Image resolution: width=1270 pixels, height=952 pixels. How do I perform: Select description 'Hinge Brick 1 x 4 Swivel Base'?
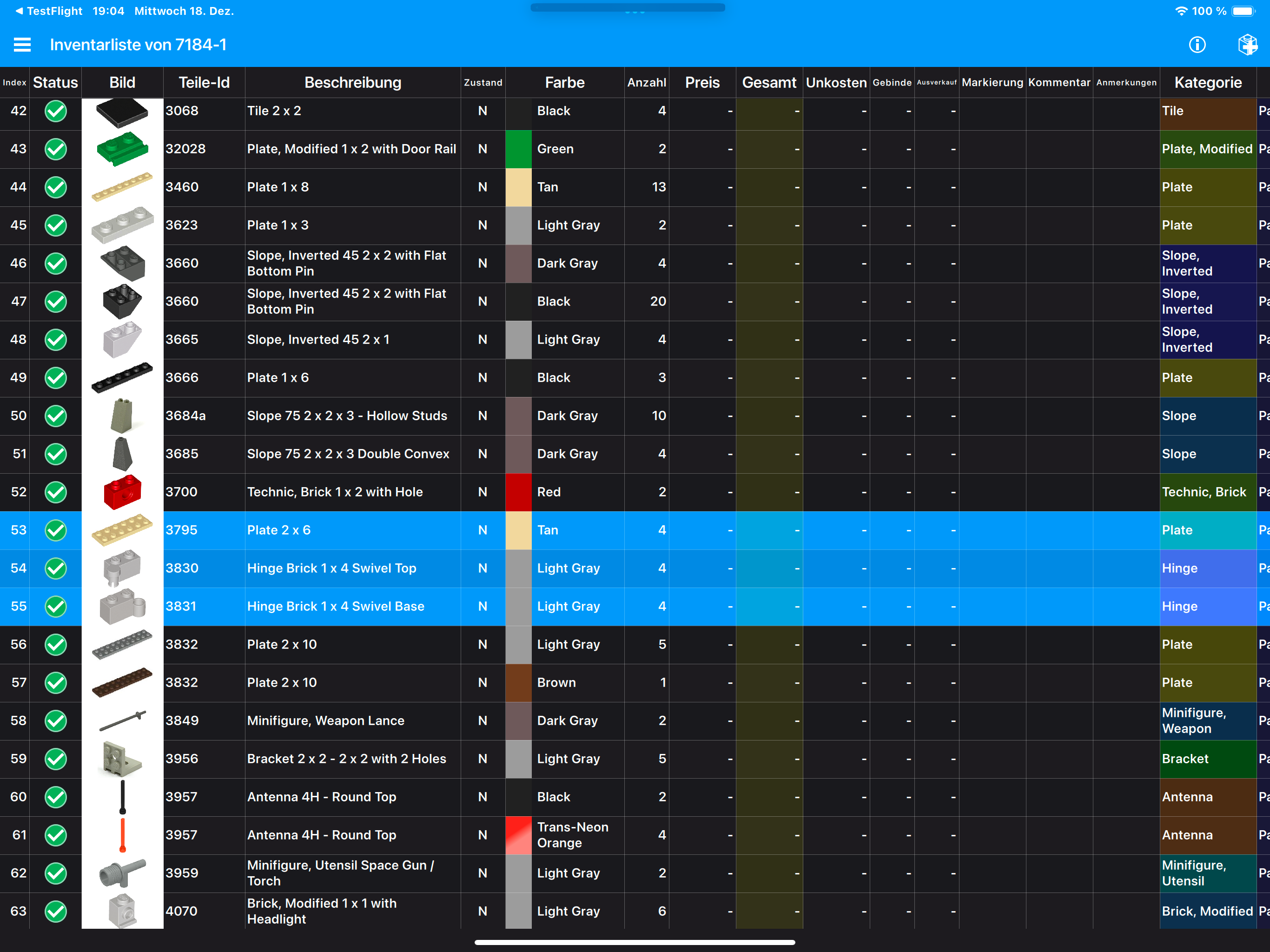(x=336, y=606)
